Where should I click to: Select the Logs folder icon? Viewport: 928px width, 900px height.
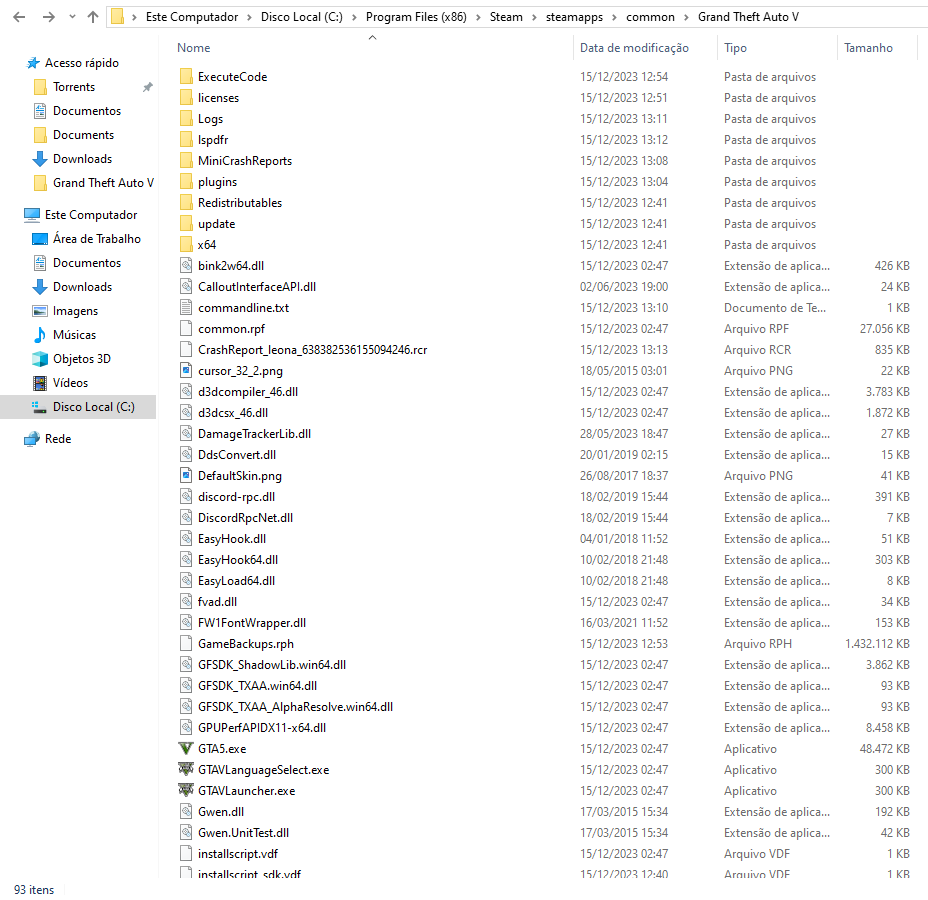click(186, 118)
